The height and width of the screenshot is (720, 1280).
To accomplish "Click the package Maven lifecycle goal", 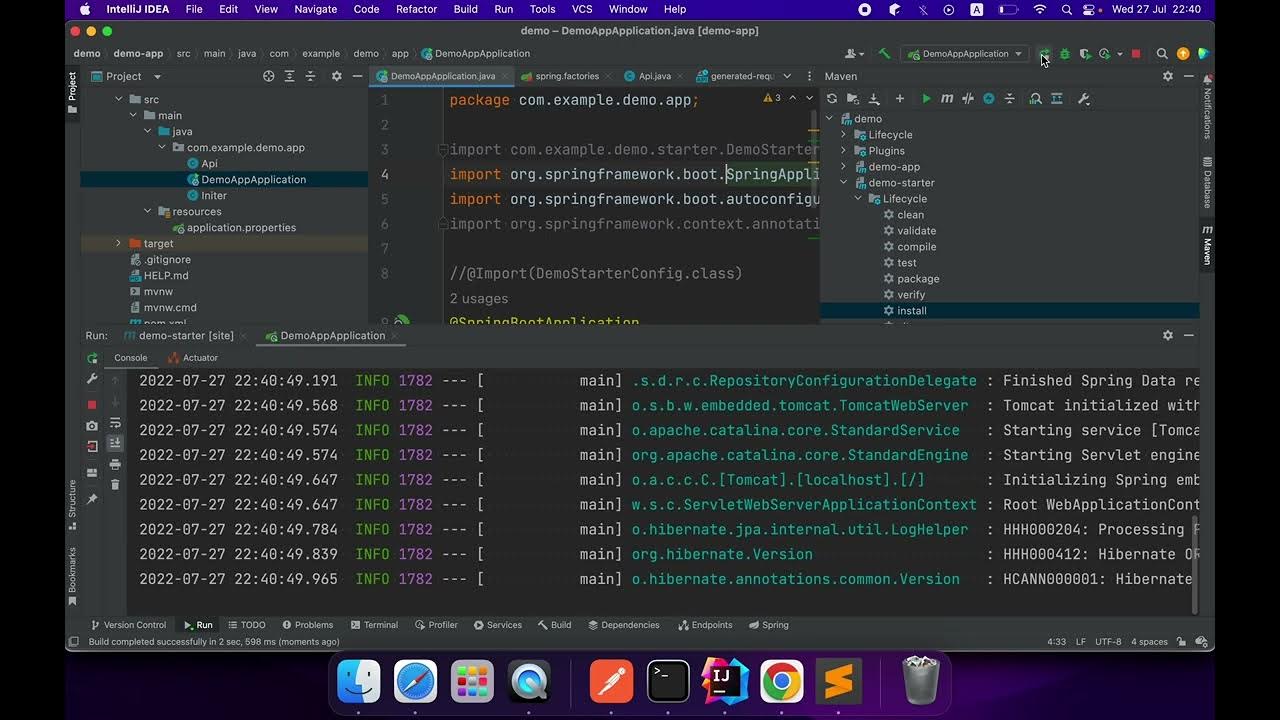I will 918,279.
